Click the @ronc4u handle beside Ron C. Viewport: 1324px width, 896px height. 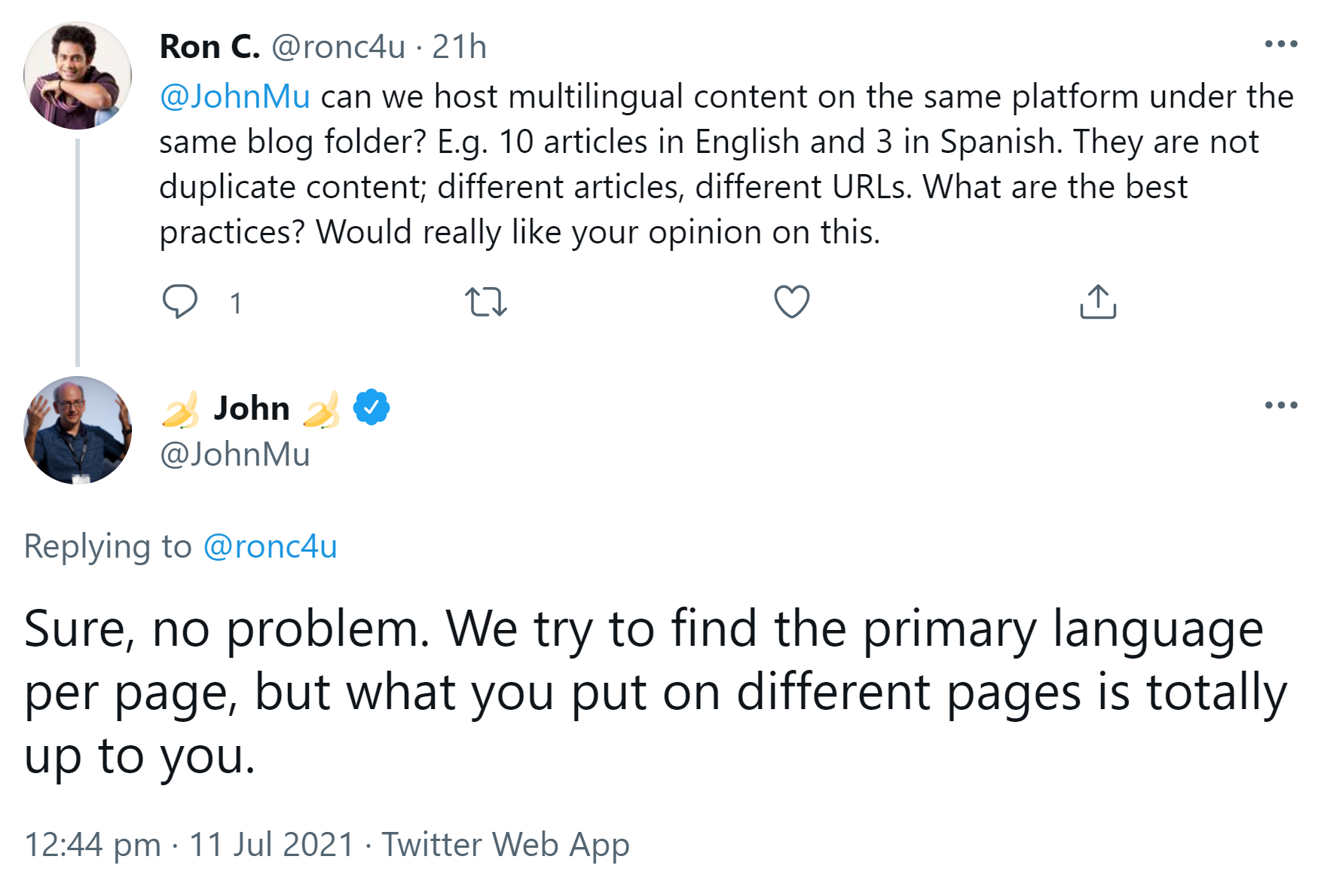338,47
